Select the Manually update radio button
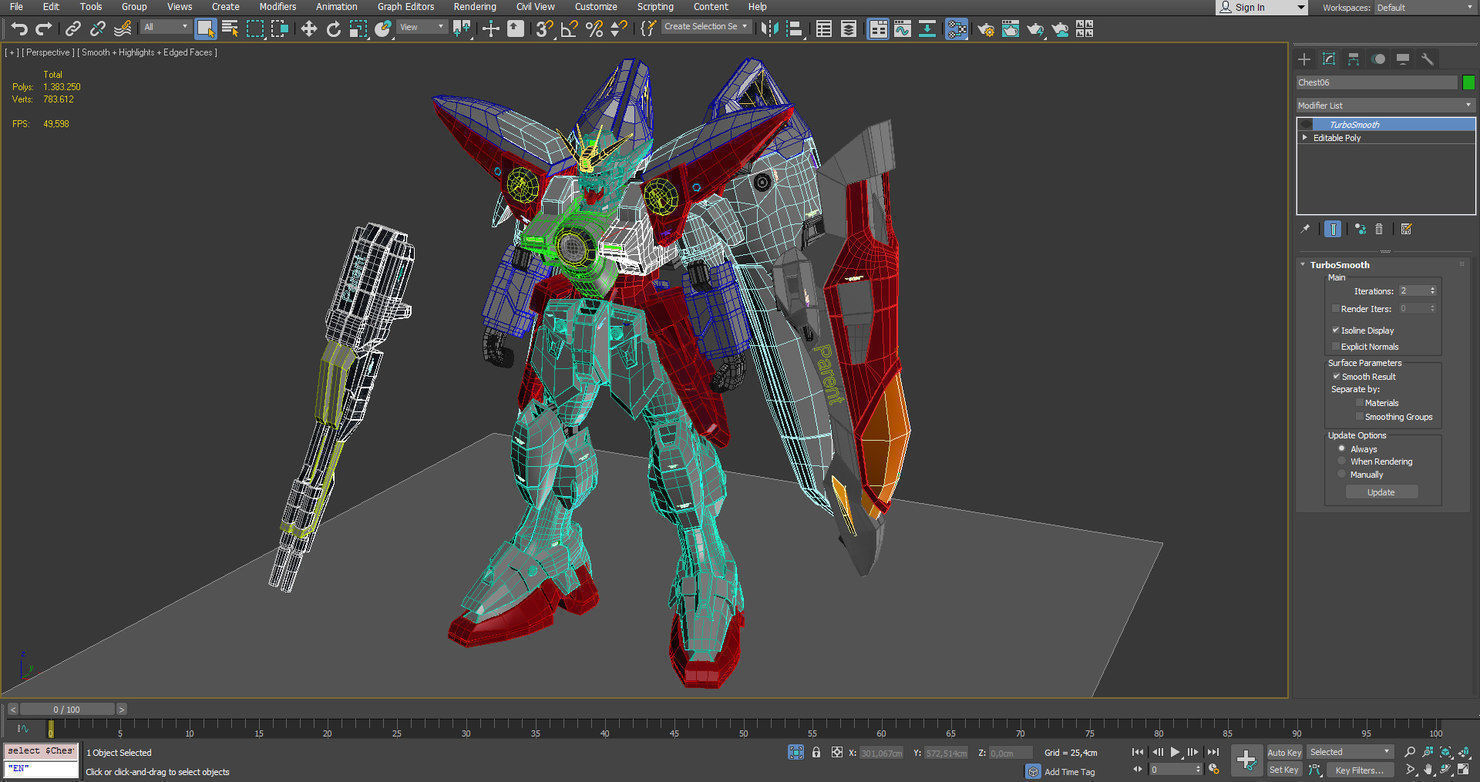The height and width of the screenshot is (782, 1480). pos(1342,474)
